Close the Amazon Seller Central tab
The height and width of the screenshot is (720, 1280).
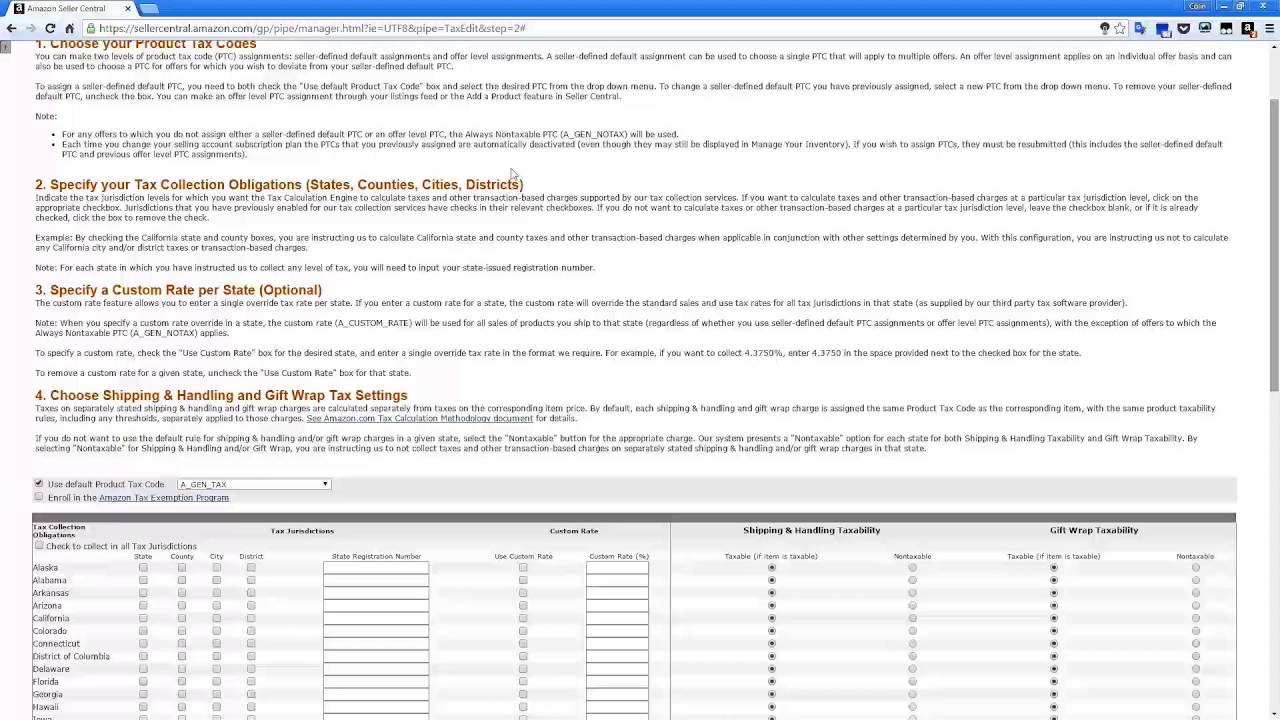point(128,8)
